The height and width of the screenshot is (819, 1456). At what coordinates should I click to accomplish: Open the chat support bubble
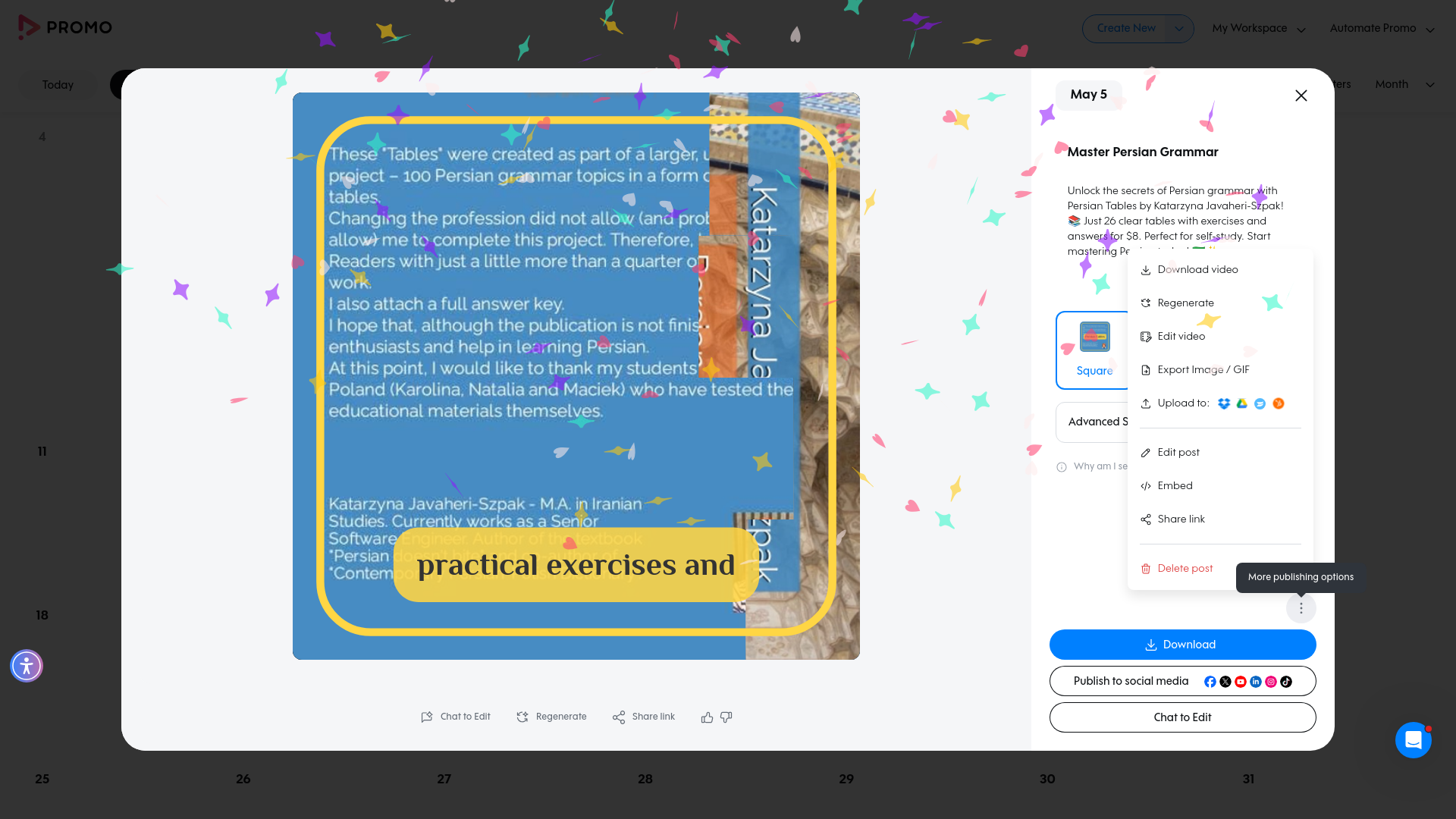pos(1414,739)
